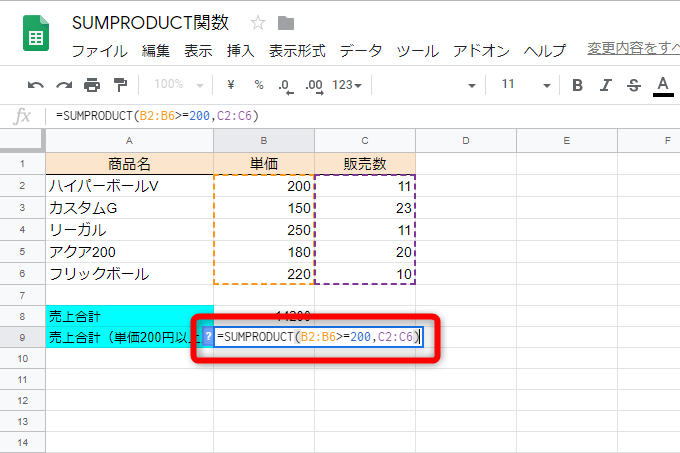Click the select-all corner box
This screenshot has width=680, height=453.
(23, 140)
